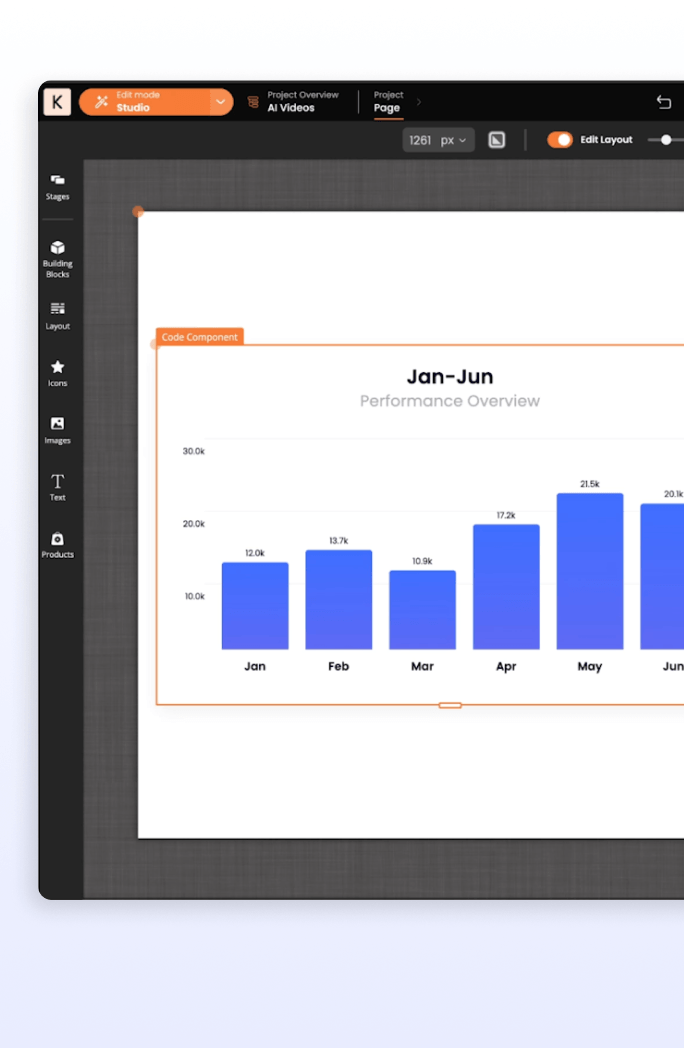Click the May bar in chart
Viewport: 684px width, 1048px height.
click(590, 571)
